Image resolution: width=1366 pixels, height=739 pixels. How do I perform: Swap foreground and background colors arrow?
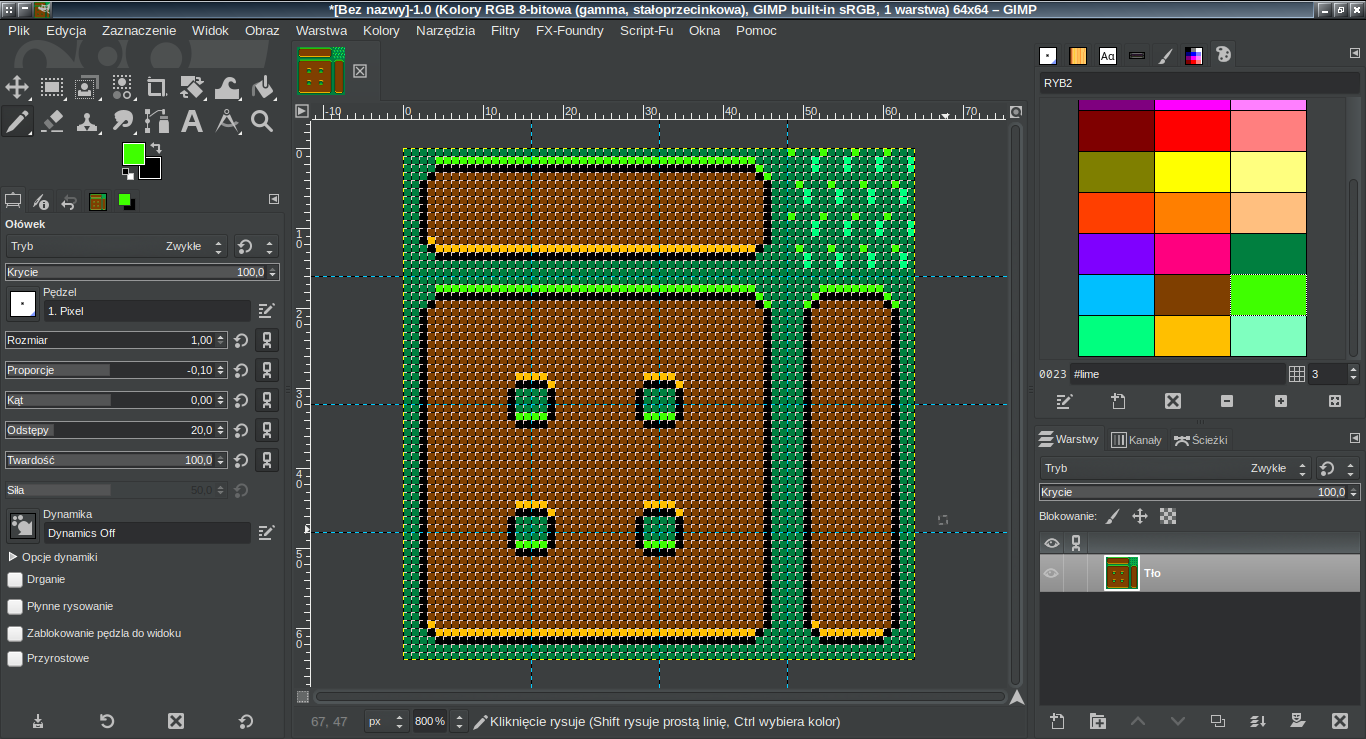156,149
